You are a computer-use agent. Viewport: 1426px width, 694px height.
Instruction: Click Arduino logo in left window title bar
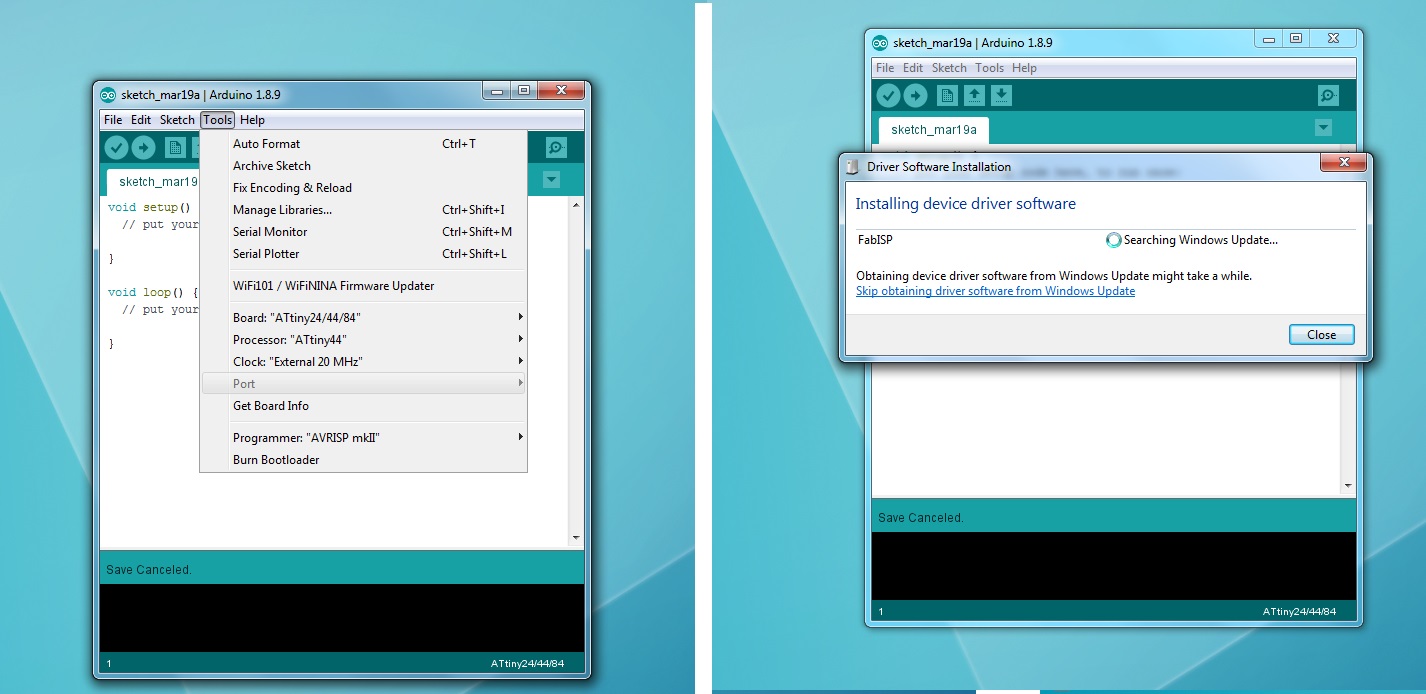108,94
